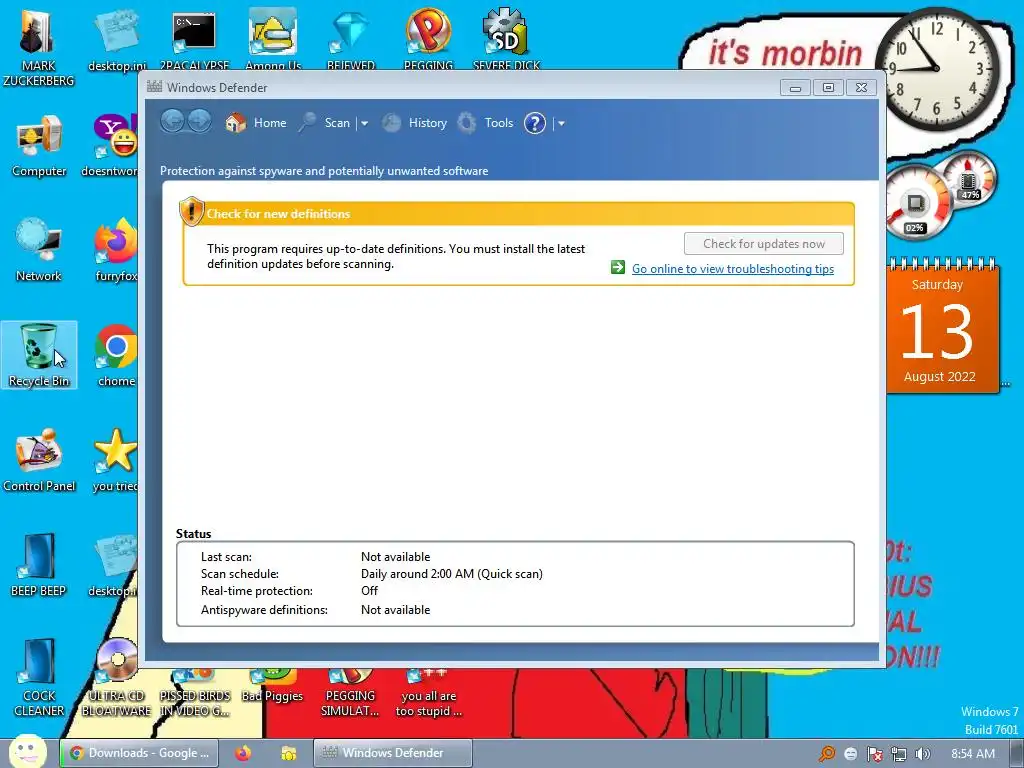Click the Windows Defender title bar icon
Image resolution: width=1024 pixels, height=768 pixels.
[x=155, y=87]
